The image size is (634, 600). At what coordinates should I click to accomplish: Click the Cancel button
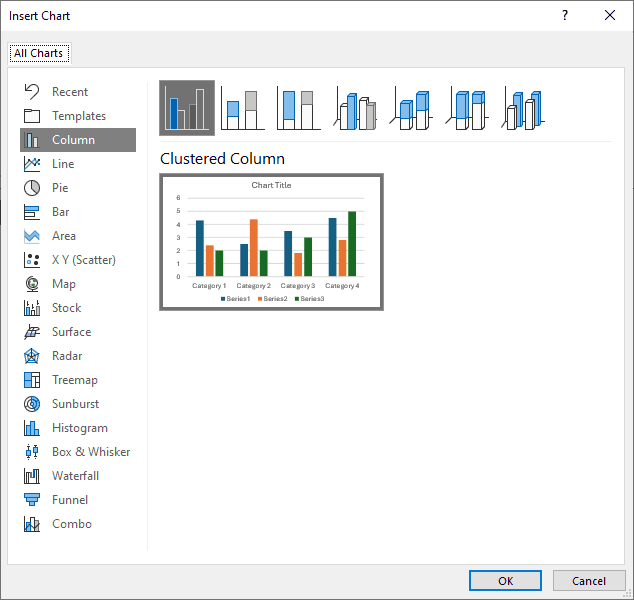(589, 581)
